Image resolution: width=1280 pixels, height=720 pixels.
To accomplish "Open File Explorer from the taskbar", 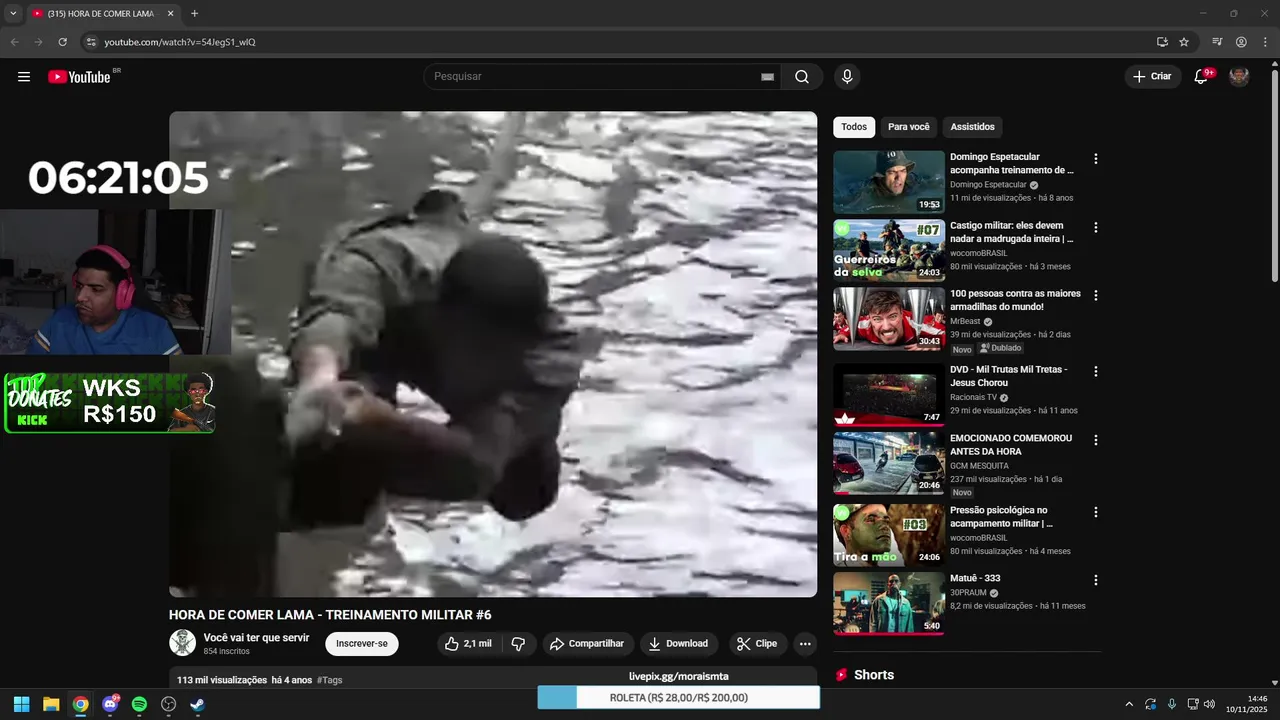I will pos(51,704).
